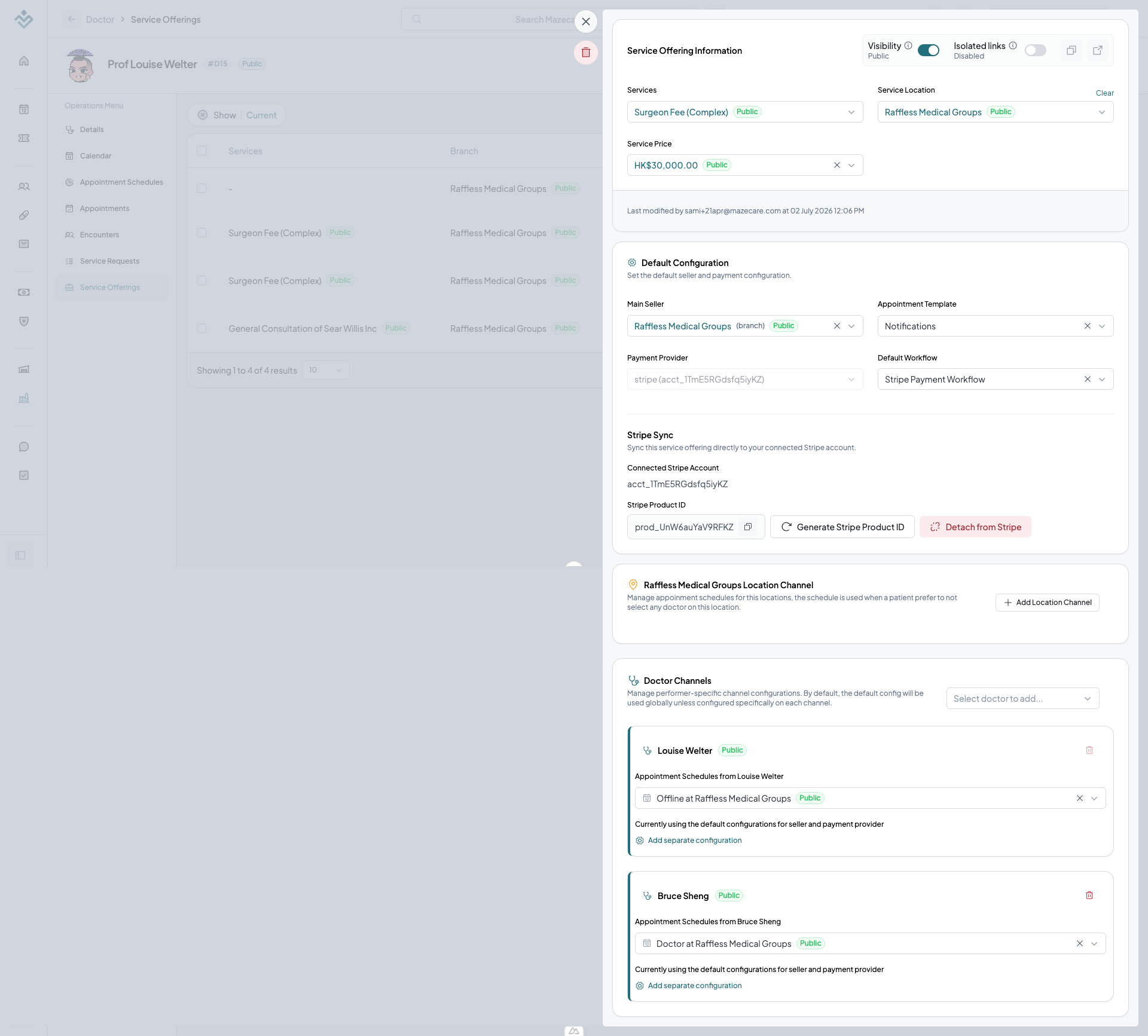Open shield icon in left sidebar

[x=24, y=321]
